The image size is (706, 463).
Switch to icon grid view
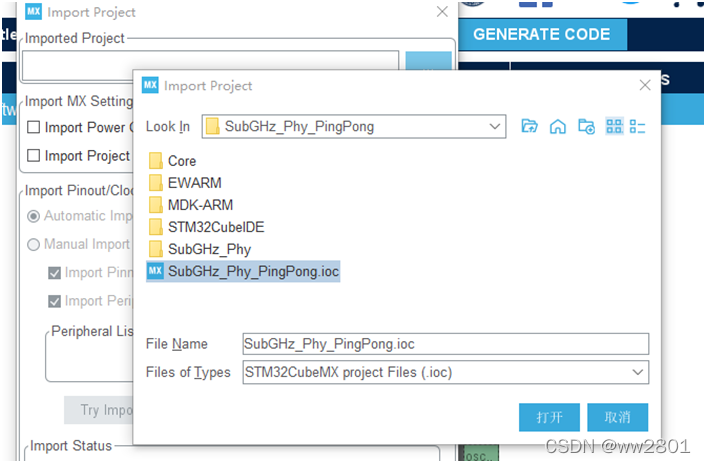(x=614, y=126)
